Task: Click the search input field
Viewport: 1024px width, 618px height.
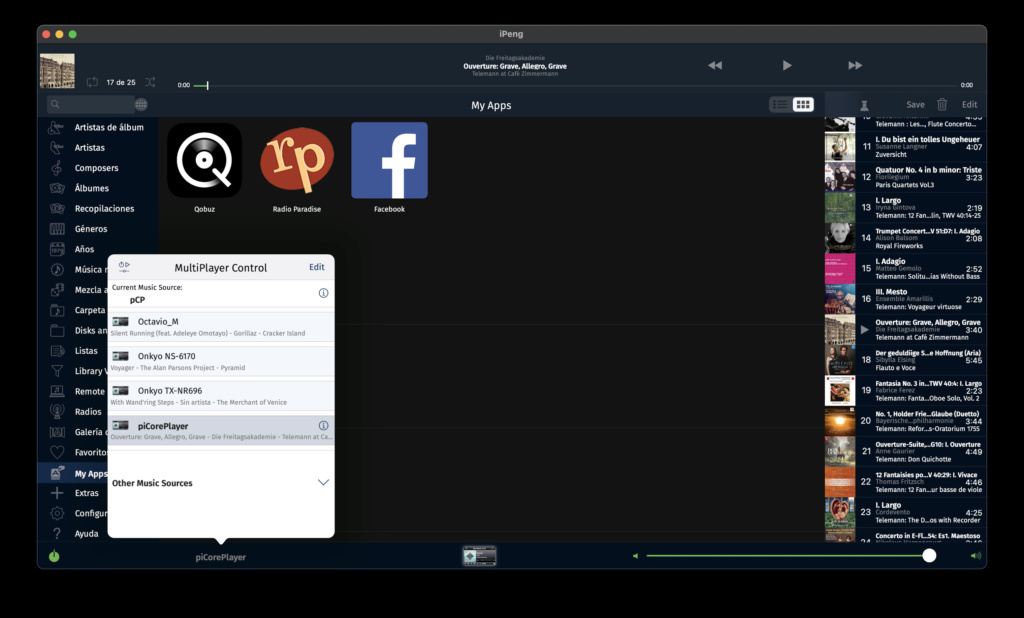Action: pyautogui.click(x=90, y=105)
